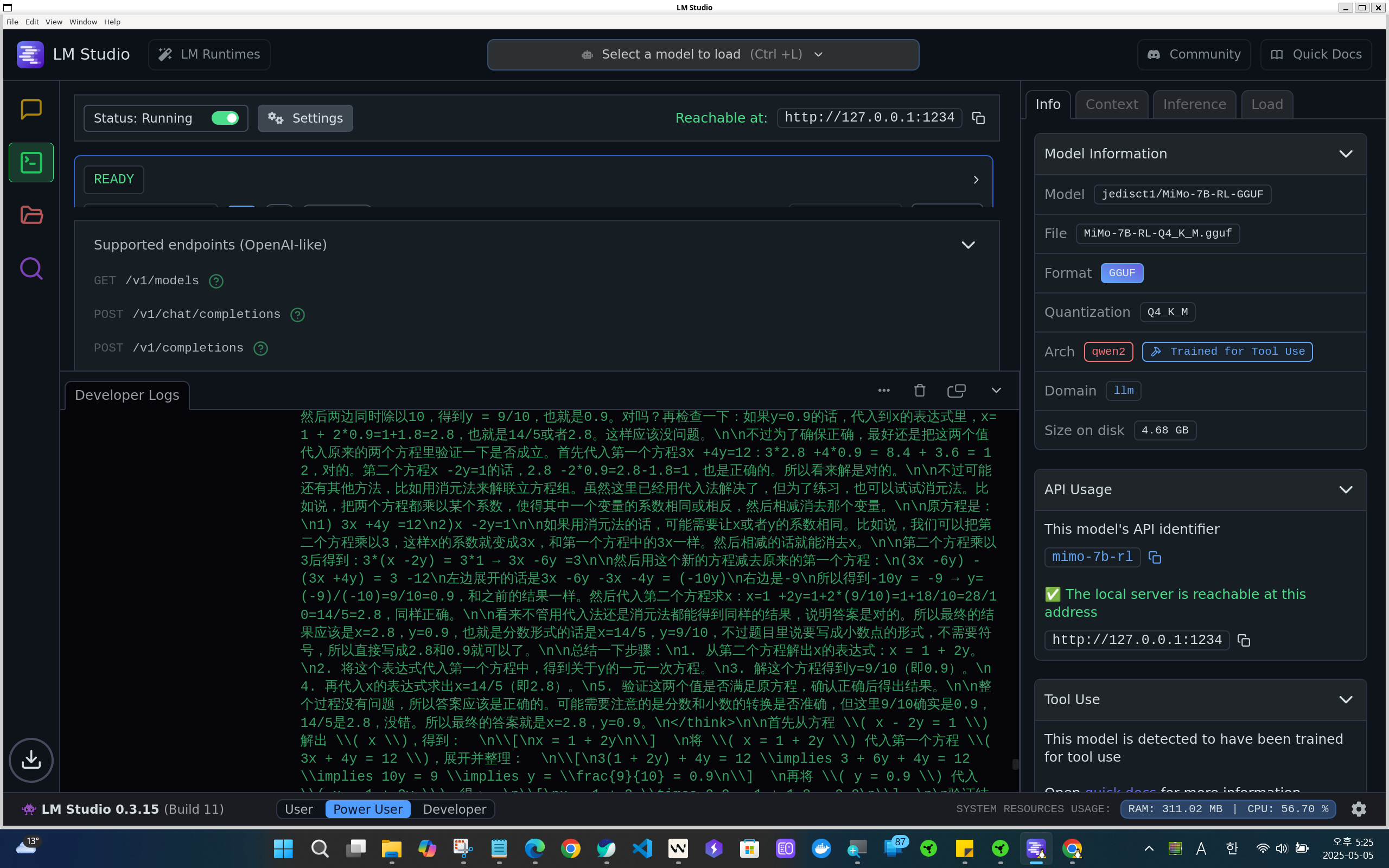Show help for GET /v1/models
This screenshot has width=1389, height=868.
coord(216,282)
